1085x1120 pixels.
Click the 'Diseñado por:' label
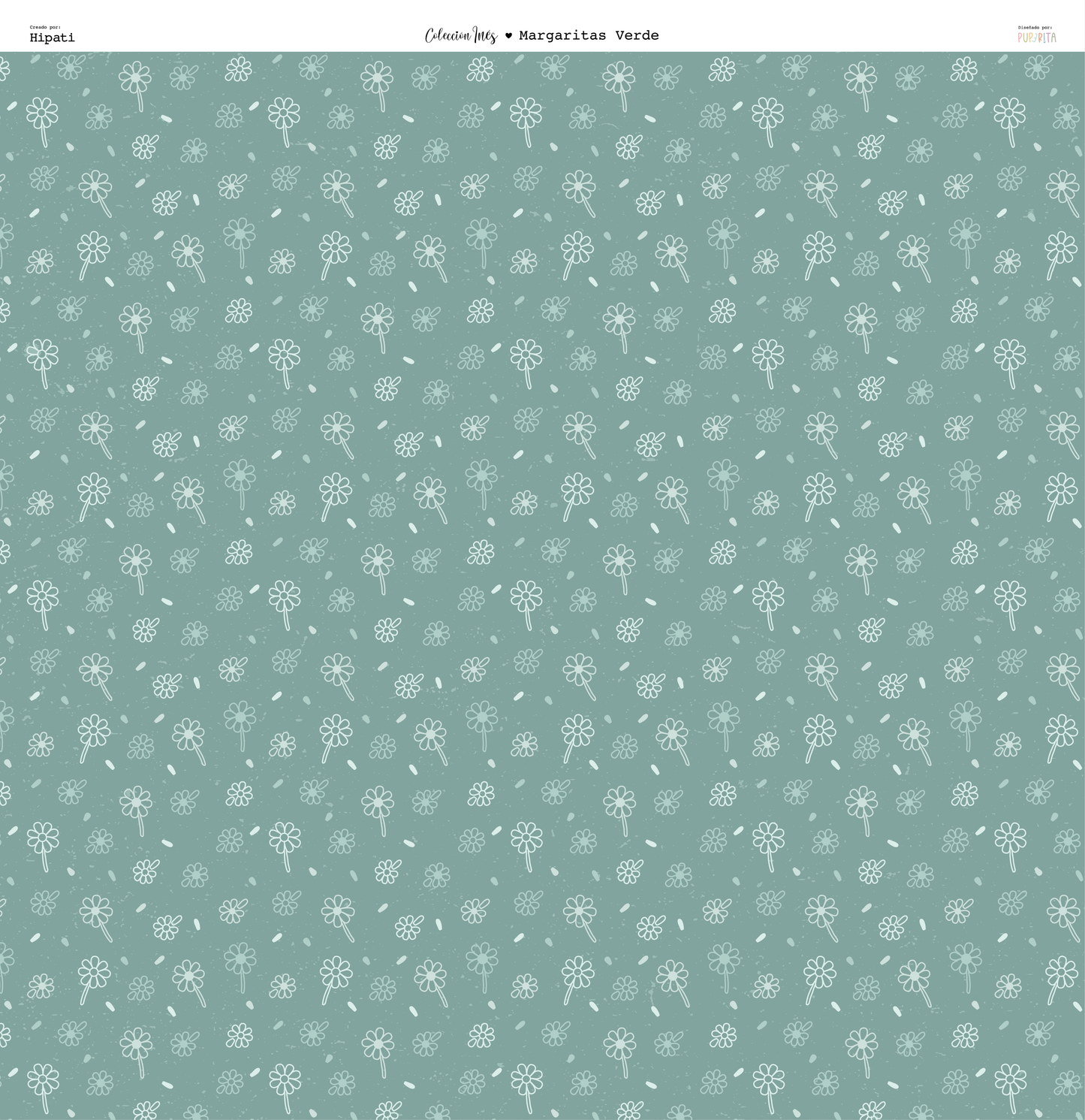tap(1035, 27)
